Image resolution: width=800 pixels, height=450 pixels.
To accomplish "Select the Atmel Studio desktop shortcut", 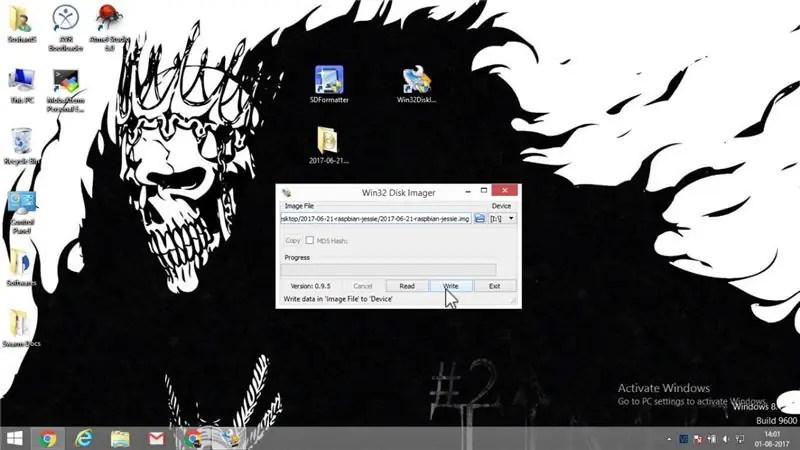I will click(109, 28).
